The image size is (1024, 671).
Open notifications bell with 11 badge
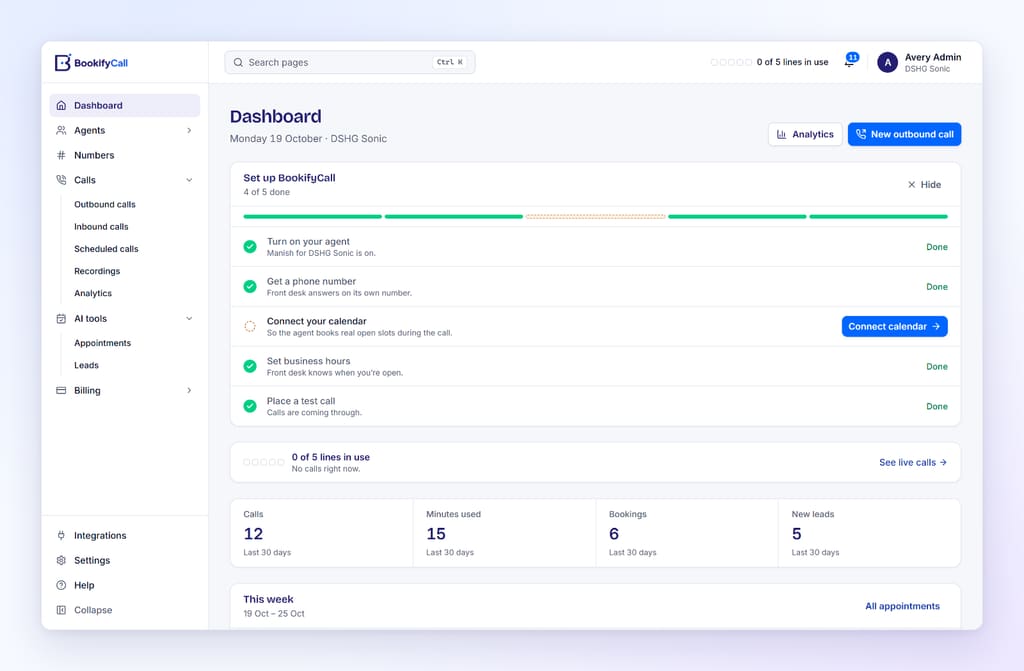click(851, 61)
